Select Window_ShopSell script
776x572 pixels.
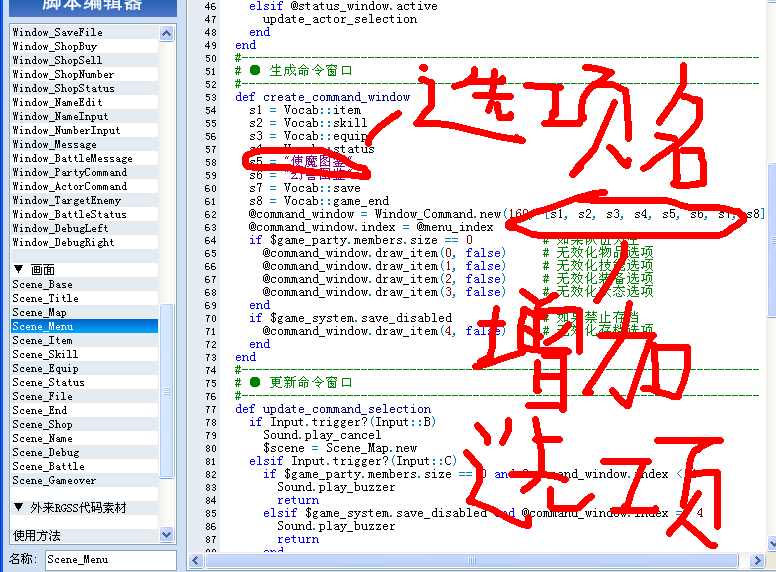(84, 60)
